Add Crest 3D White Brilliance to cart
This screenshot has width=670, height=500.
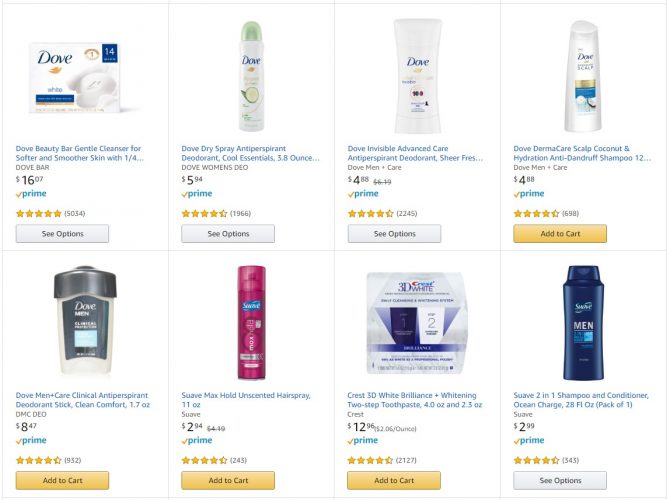(394, 480)
